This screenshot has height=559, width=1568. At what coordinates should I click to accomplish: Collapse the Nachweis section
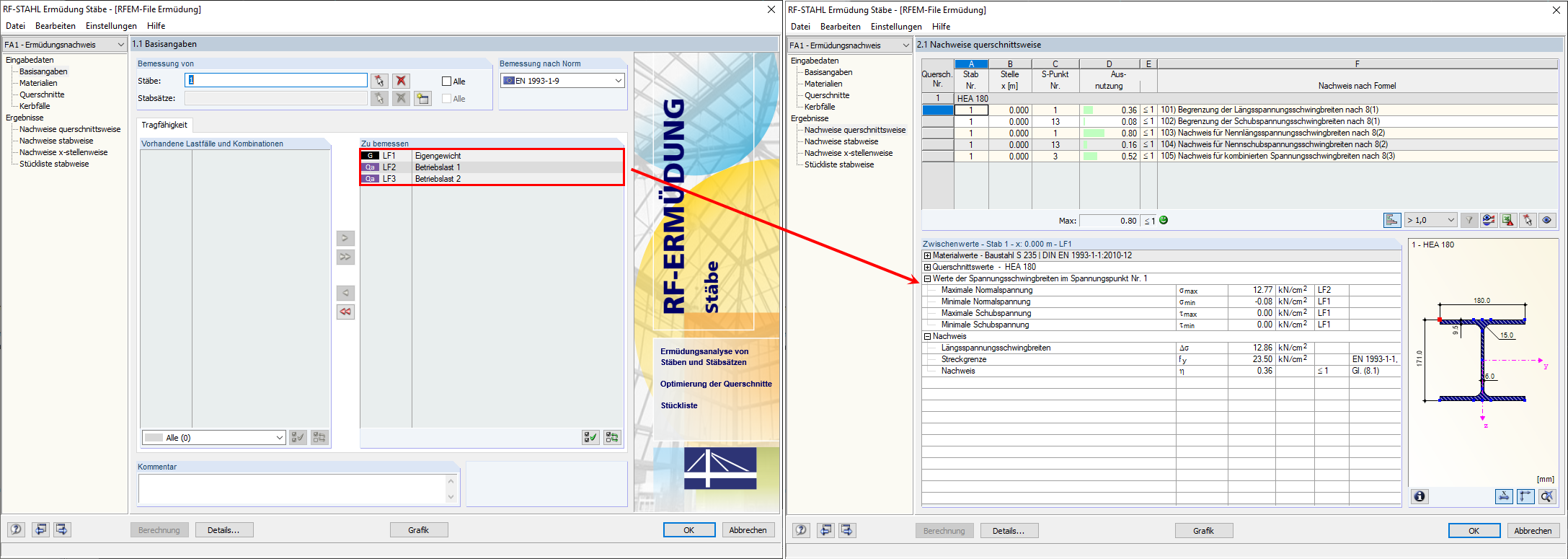coord(928,336)
